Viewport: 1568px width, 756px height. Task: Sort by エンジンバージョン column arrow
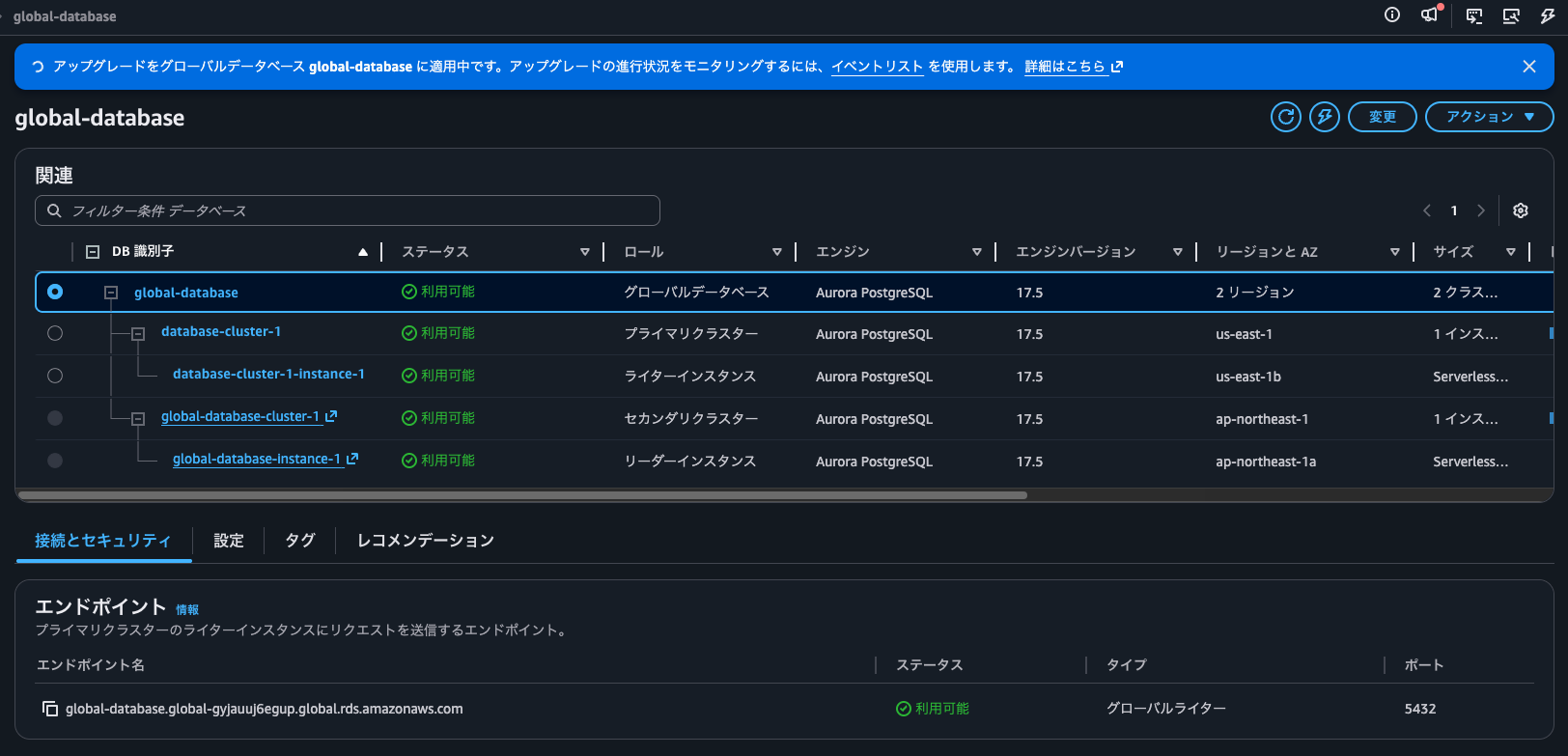click(1178, 252)
